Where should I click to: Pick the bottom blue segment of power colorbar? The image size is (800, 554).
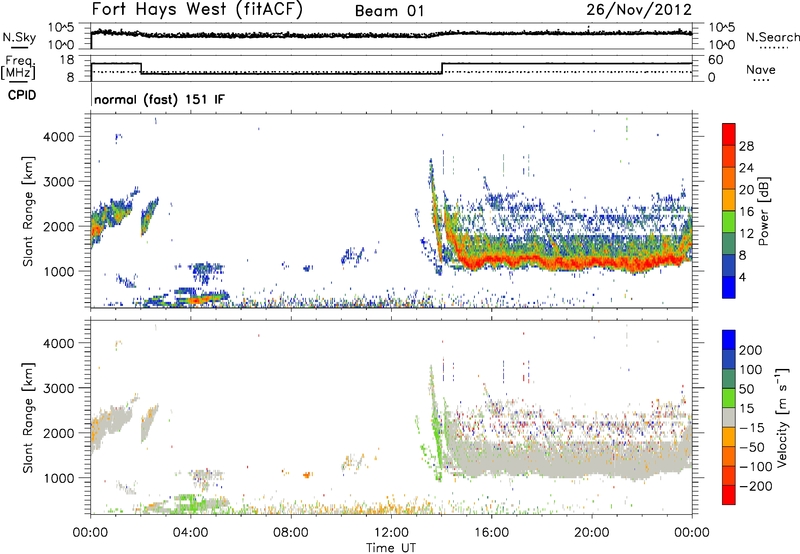(x=729, y=287)
